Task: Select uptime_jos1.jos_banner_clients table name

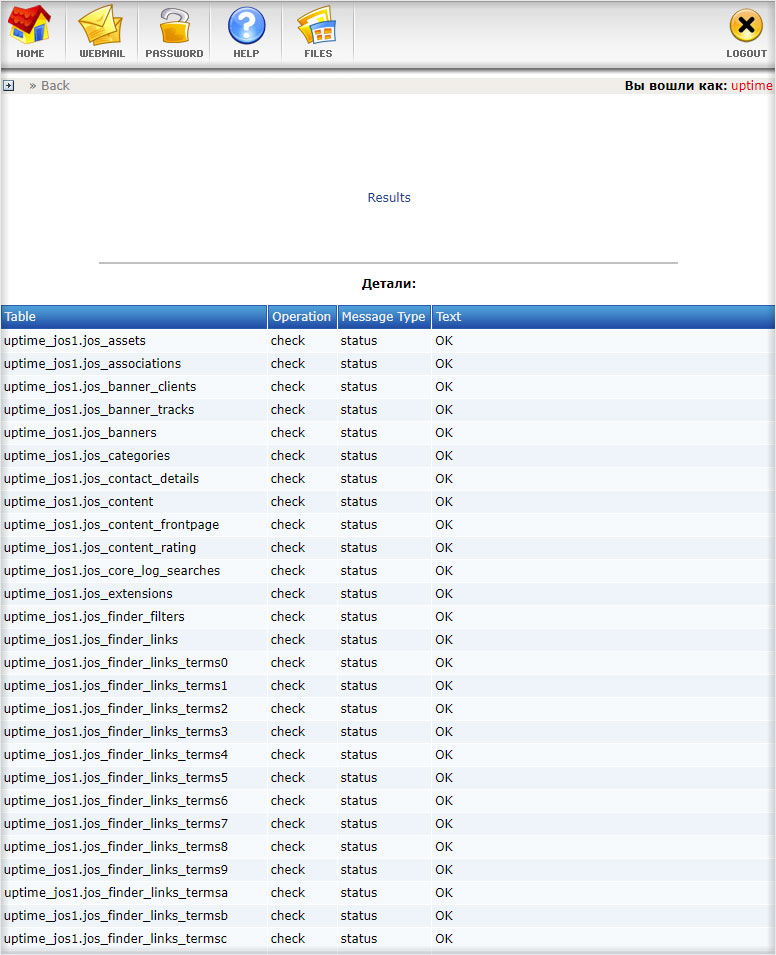Action: (x=100, y=387)
